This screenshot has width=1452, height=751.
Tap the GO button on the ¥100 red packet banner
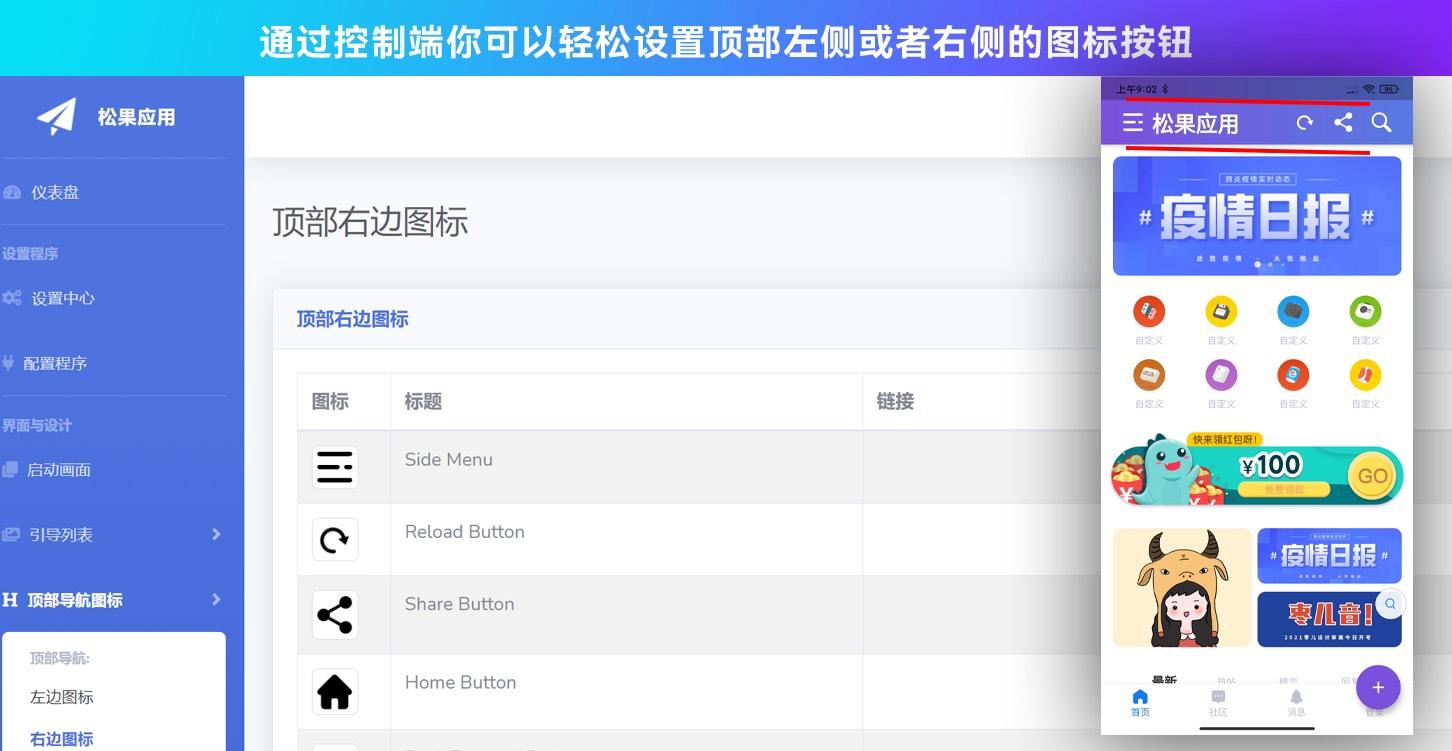tap(1372, 477)
